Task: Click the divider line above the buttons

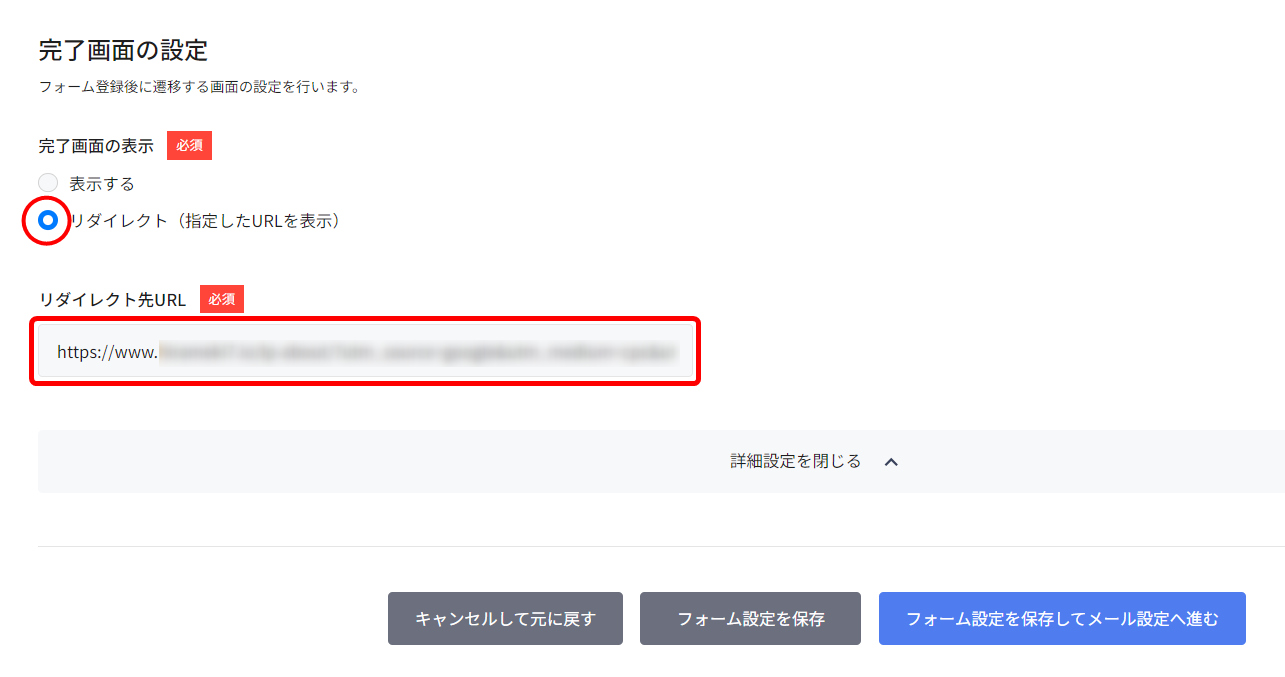Action: 660,546
